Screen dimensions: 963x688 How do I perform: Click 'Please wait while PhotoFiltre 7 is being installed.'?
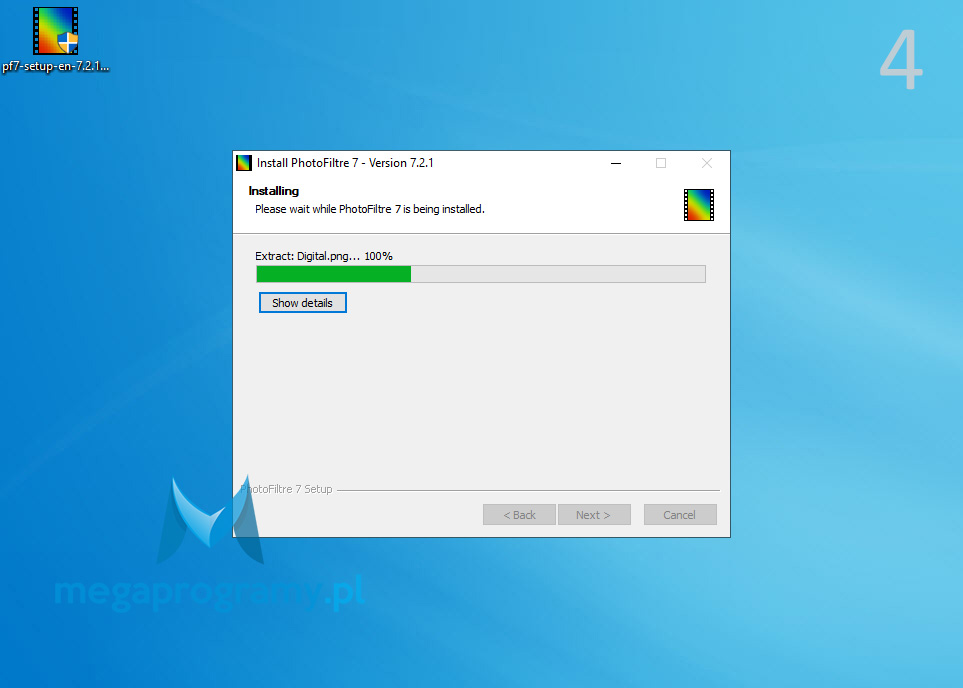coord(370,209)
